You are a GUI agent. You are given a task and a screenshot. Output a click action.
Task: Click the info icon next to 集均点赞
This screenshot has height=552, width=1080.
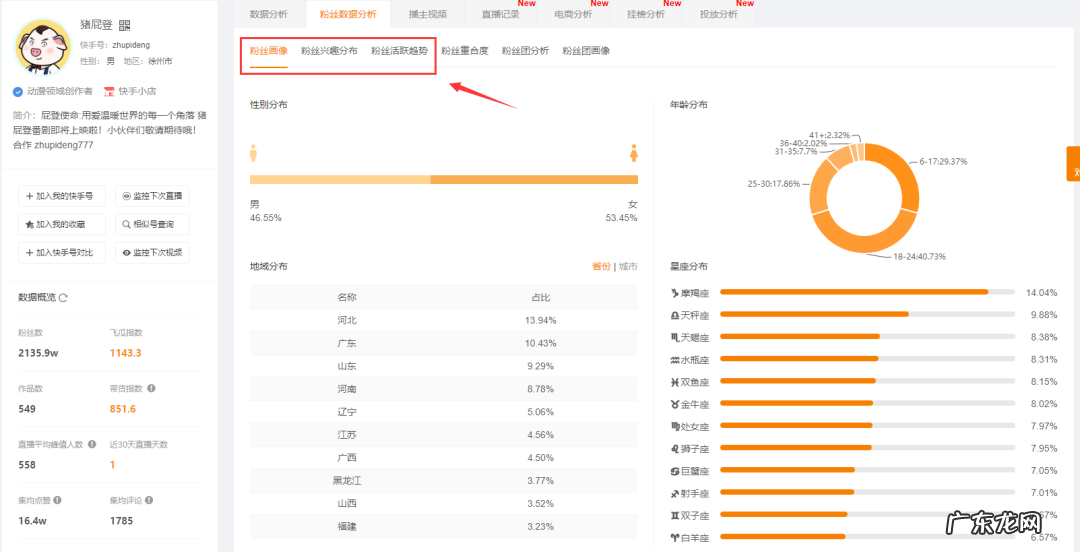(x=59, y=500)
